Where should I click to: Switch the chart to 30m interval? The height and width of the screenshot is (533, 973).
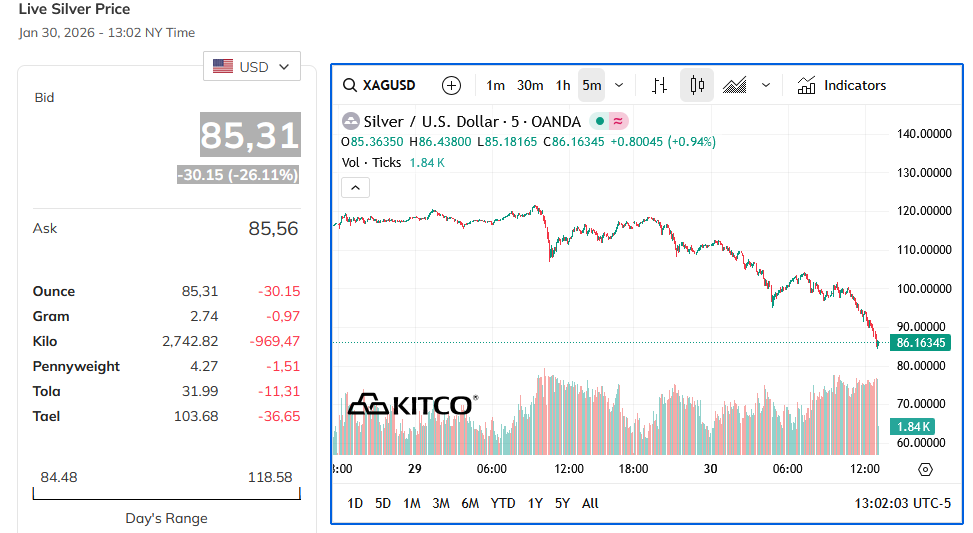point(530,86)
